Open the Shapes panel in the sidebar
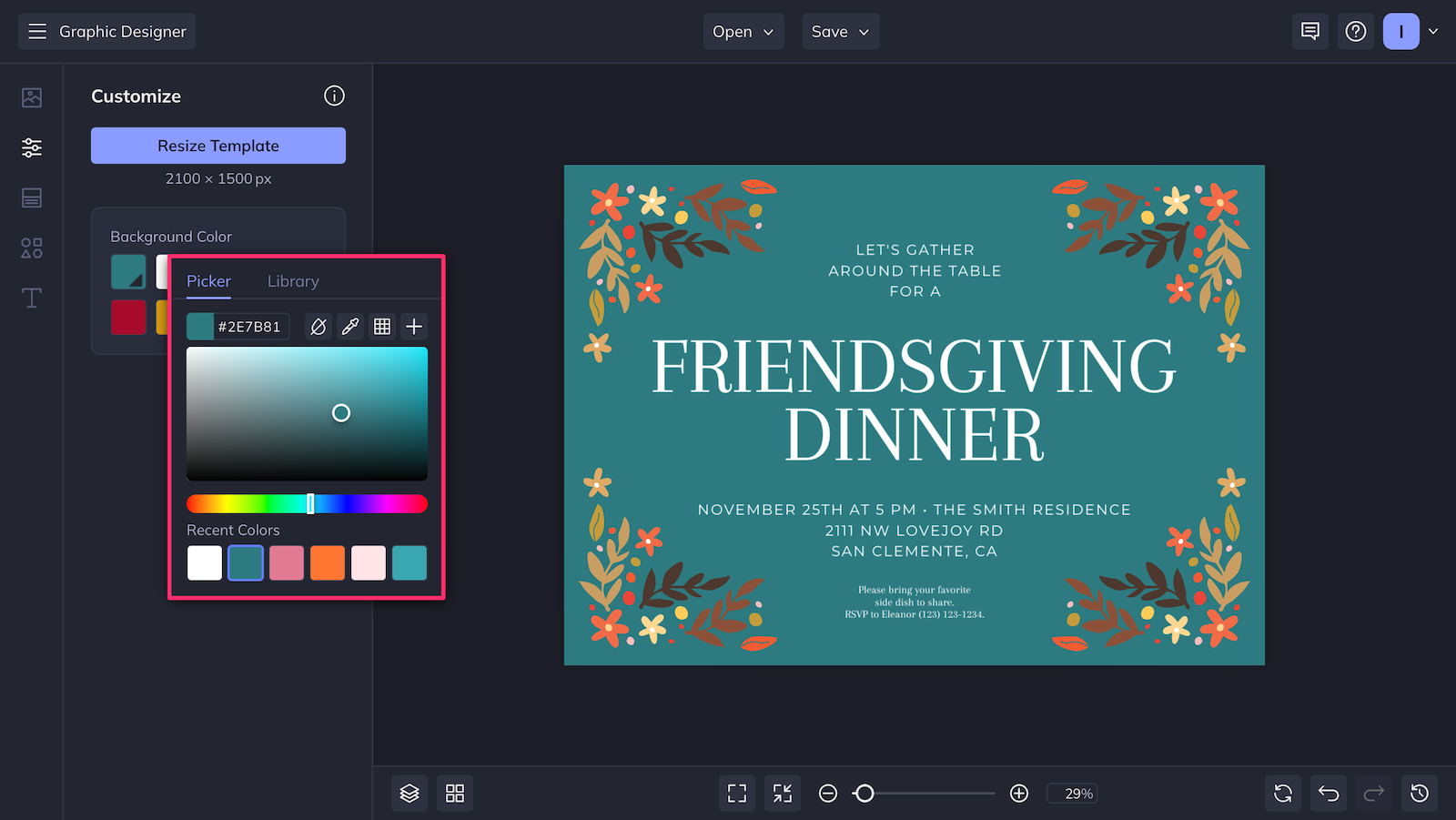 [x=31, y=248]
